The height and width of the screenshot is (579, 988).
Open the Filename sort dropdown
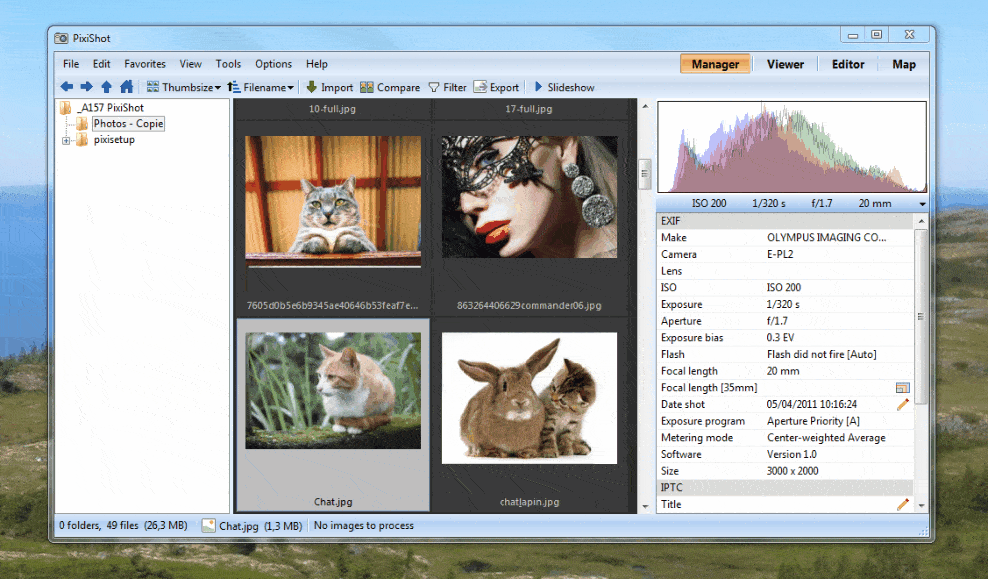(x=261, y=88)
